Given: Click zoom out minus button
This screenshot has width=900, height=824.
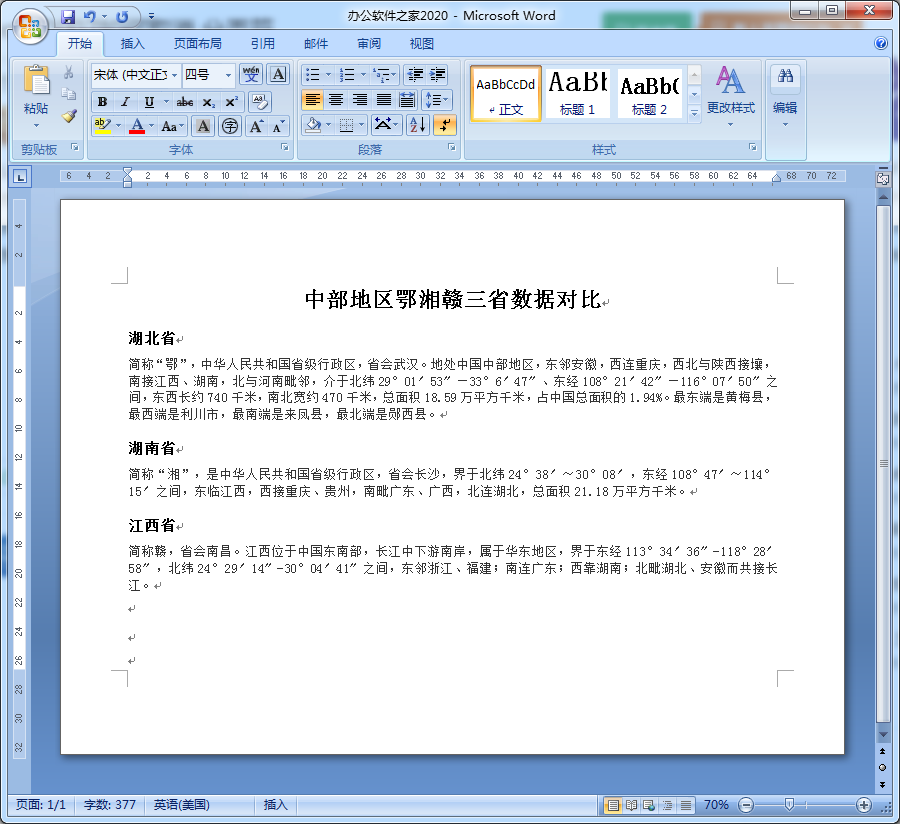Looking at the screenshot, I should [x=746, y=805].
